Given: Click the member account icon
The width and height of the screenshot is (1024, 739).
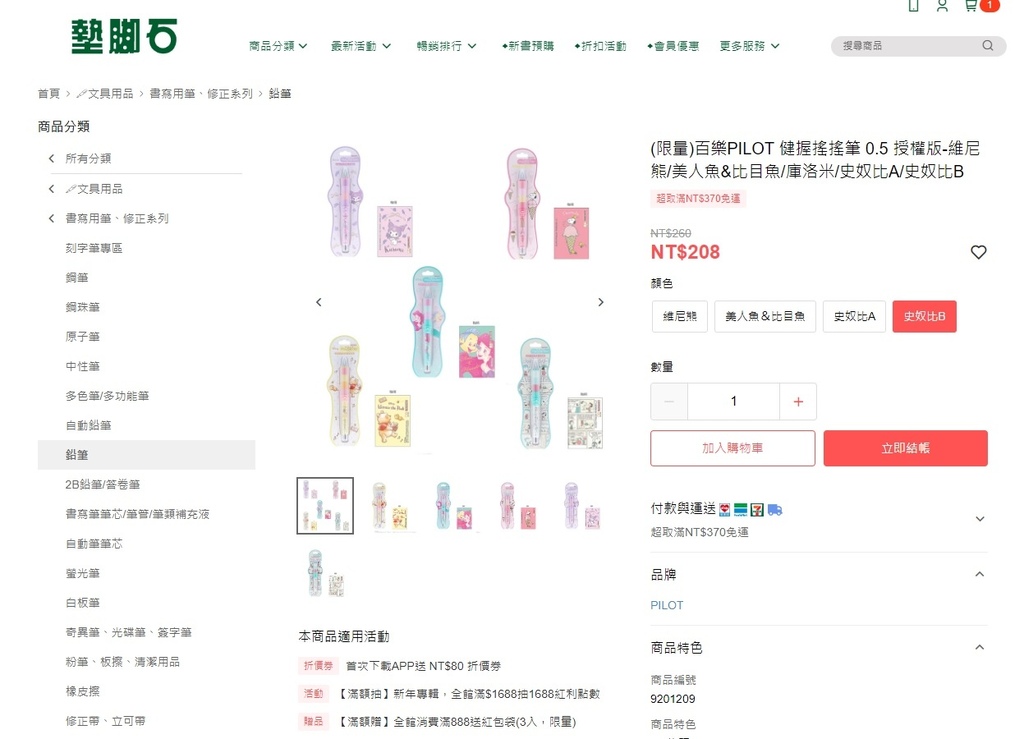Looking at the screenshot, I should tap(942, 6).
